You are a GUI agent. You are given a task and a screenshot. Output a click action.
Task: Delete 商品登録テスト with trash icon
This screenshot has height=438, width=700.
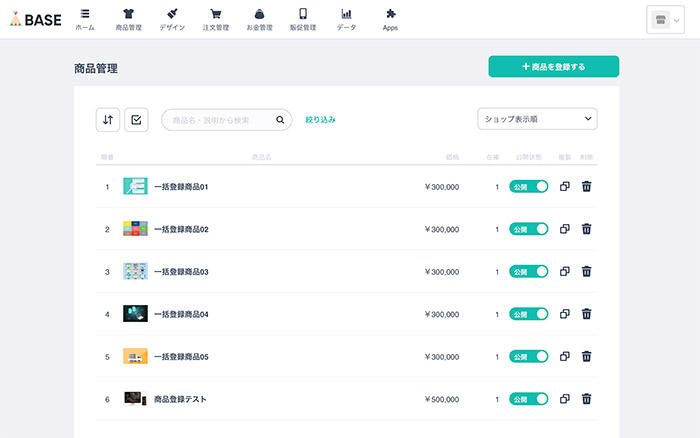pos(587,398)
